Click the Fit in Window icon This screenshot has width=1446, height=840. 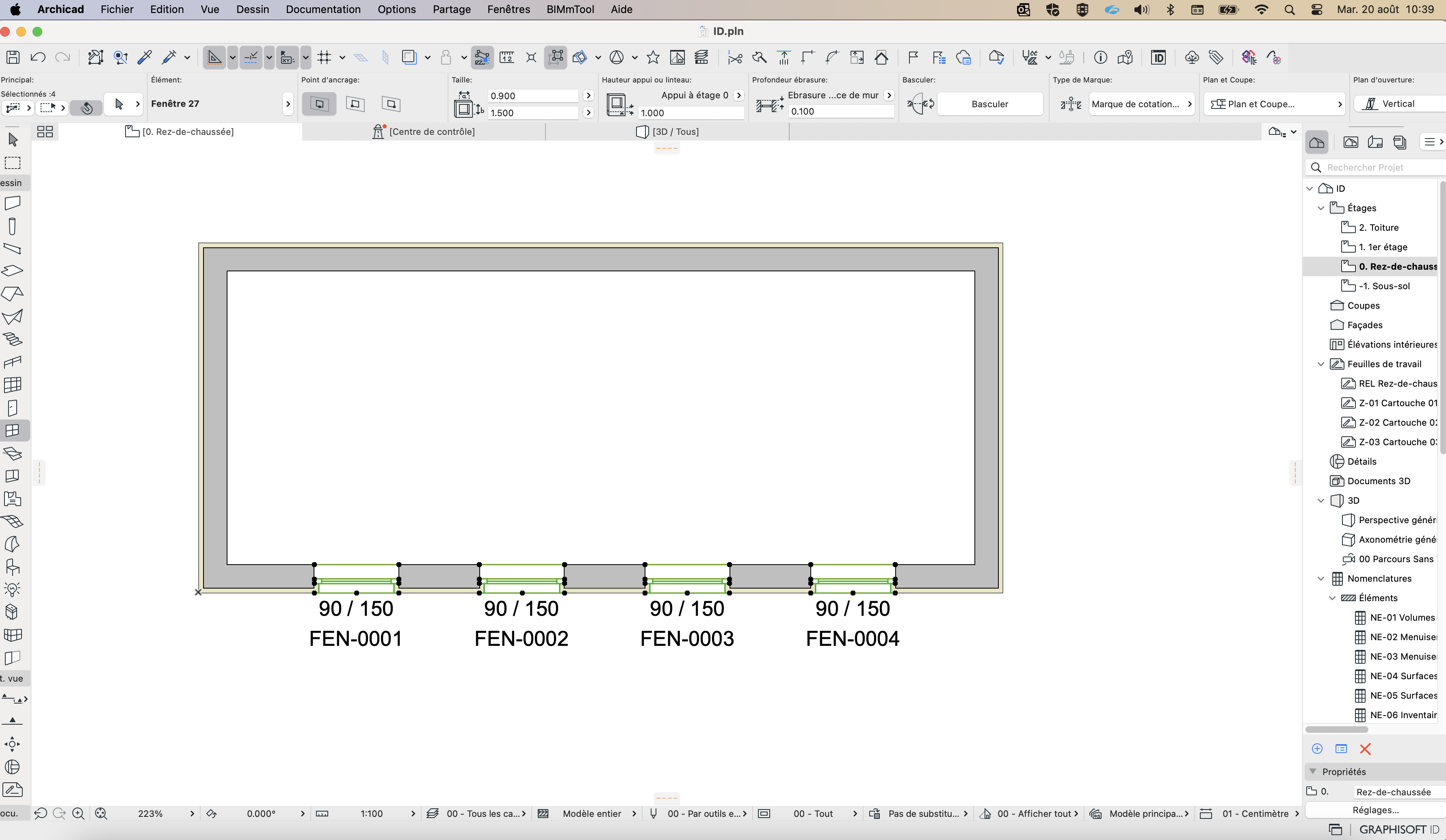tap(101, 813)
